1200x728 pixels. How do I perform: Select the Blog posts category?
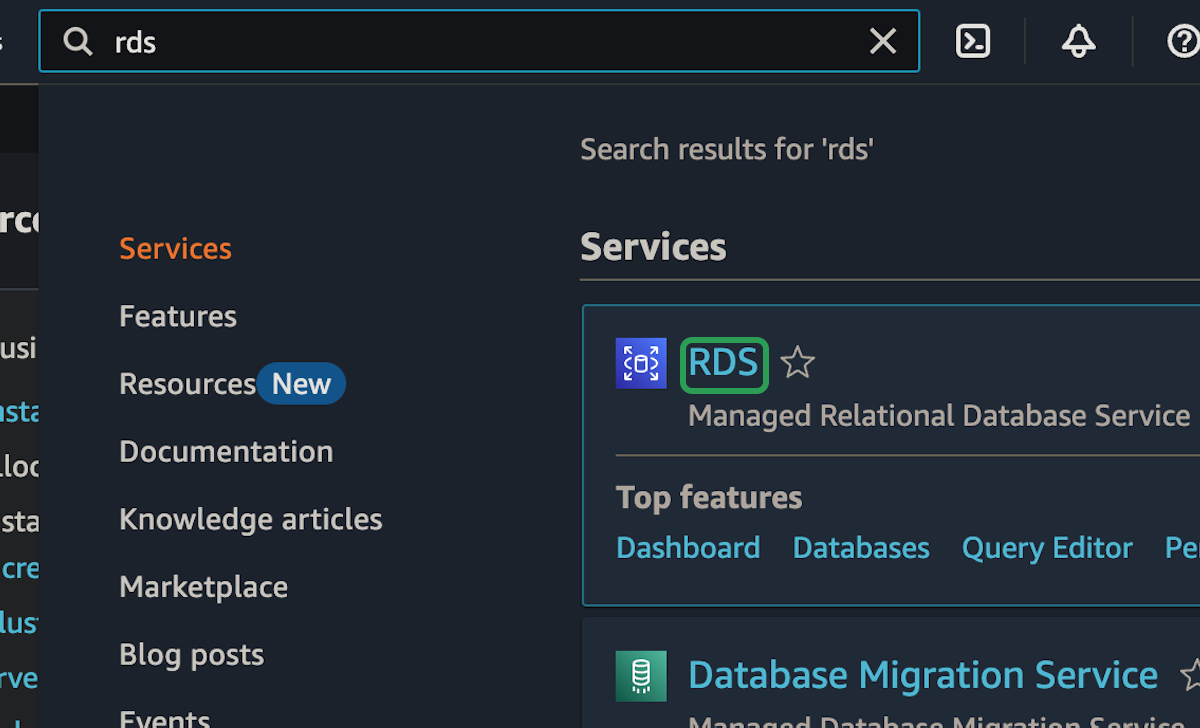pyautogui.click(x=191, y=655)
